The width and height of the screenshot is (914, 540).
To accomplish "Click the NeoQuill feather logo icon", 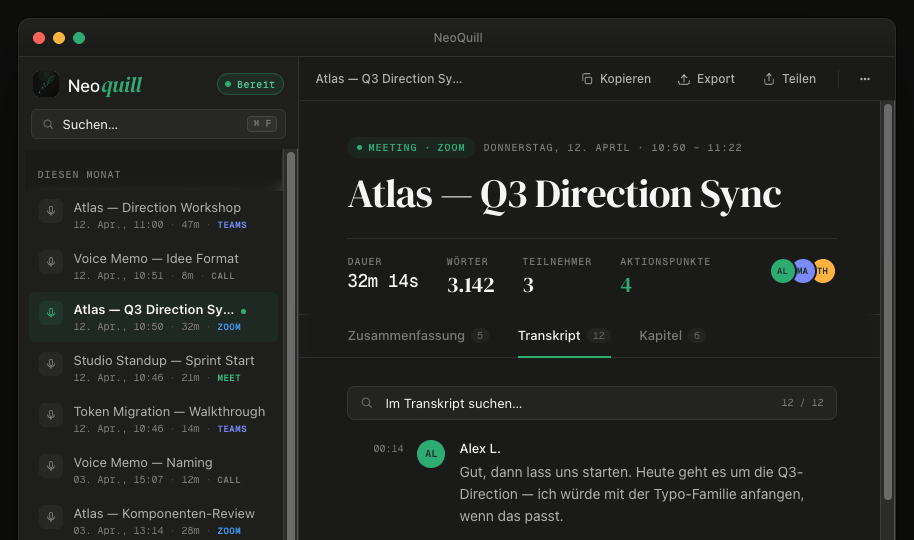I will [46, 84].
